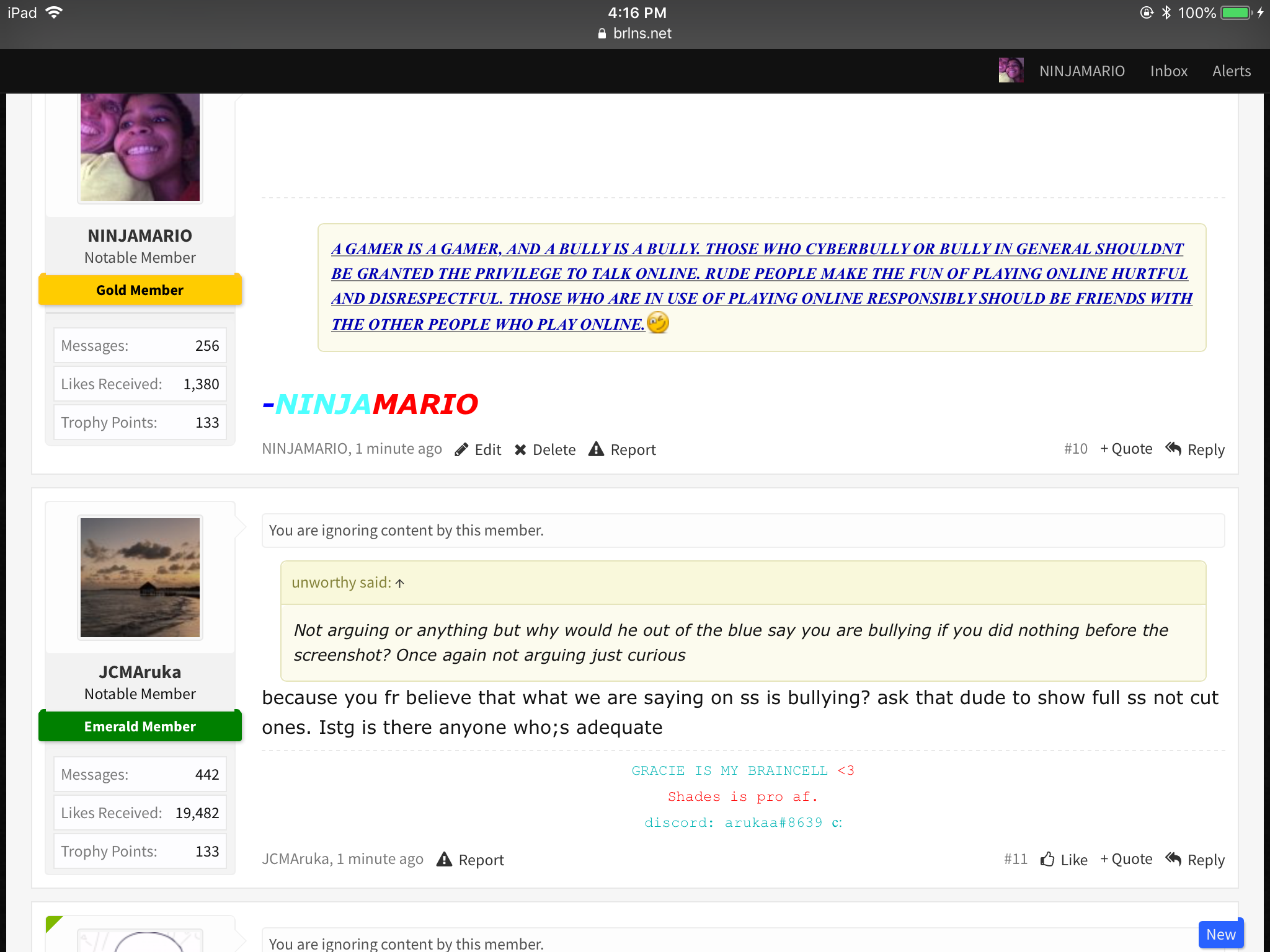The width and height of the screenshot is (1270, 952).
Task: Click the Reply arrow icon on post #11
Action: [x=1173, y=858]
